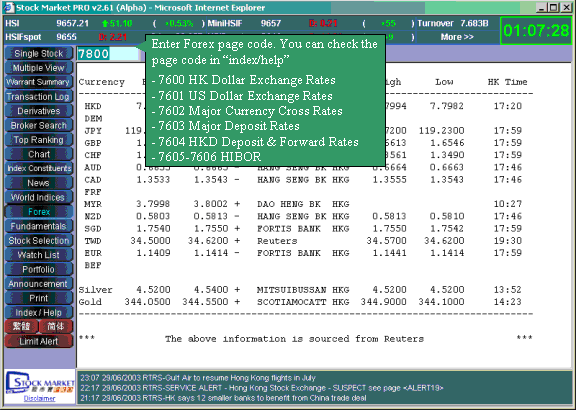Screen dimensions: 576x411
Task: Go to the Transaction Log
Action: click(x=39, y=97)
